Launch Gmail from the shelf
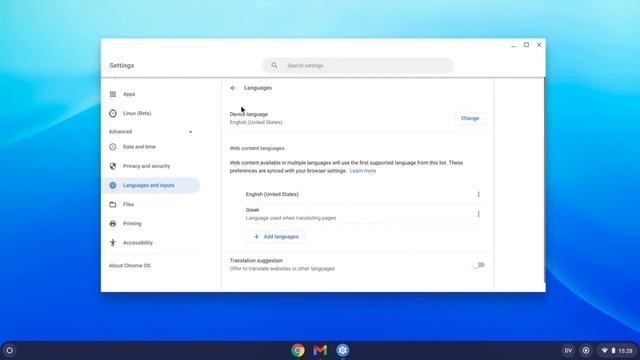The height and width of the screenshot is (360, 640). tap(320, 350)
